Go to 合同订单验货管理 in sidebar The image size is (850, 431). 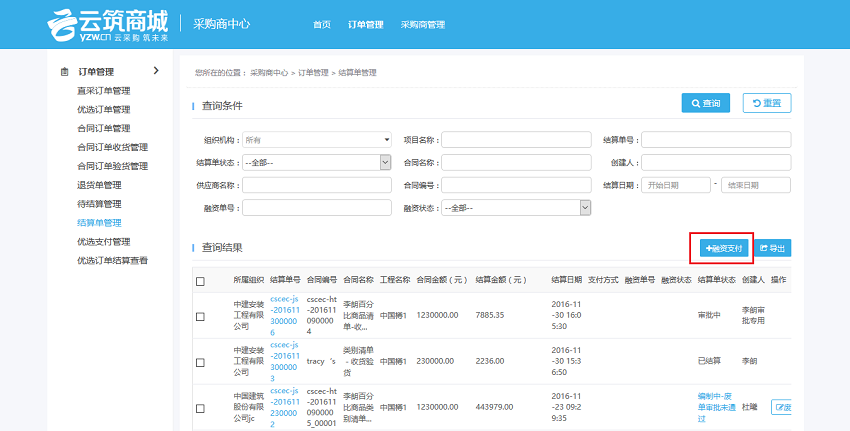click(112, 166)
